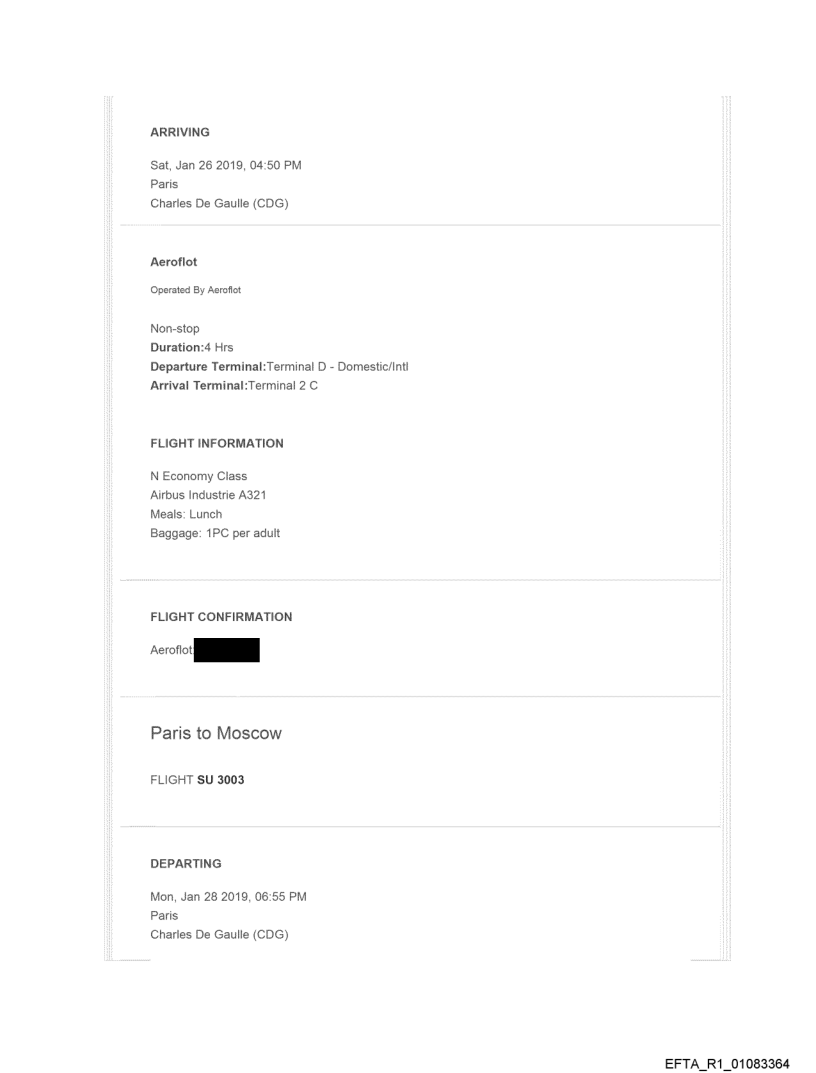Click the FLIGHT CONFIRMATION heading

[220, 617]
